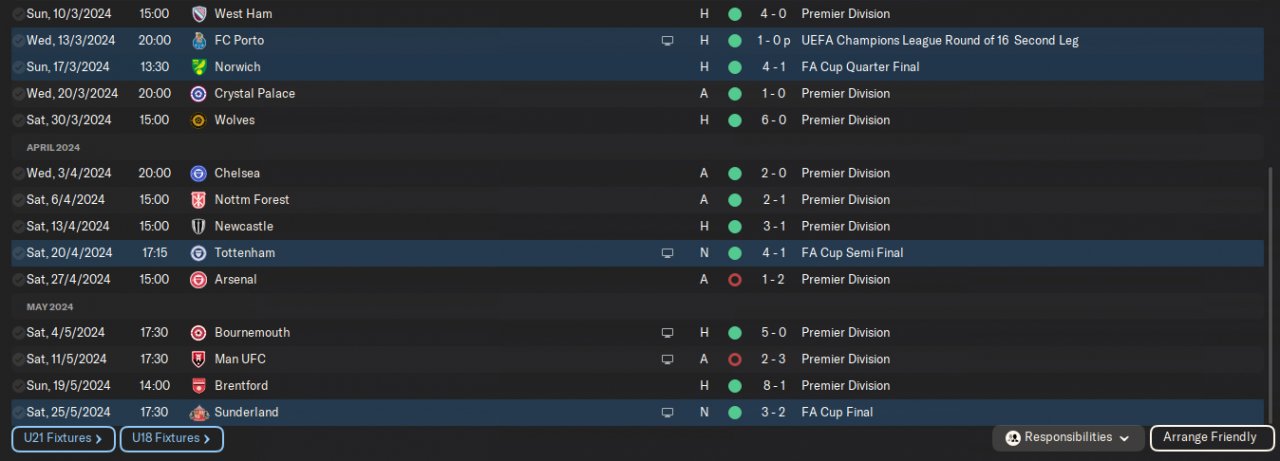
Task: Click the TV broadcast icon for Man UFC
Action: 668,359
